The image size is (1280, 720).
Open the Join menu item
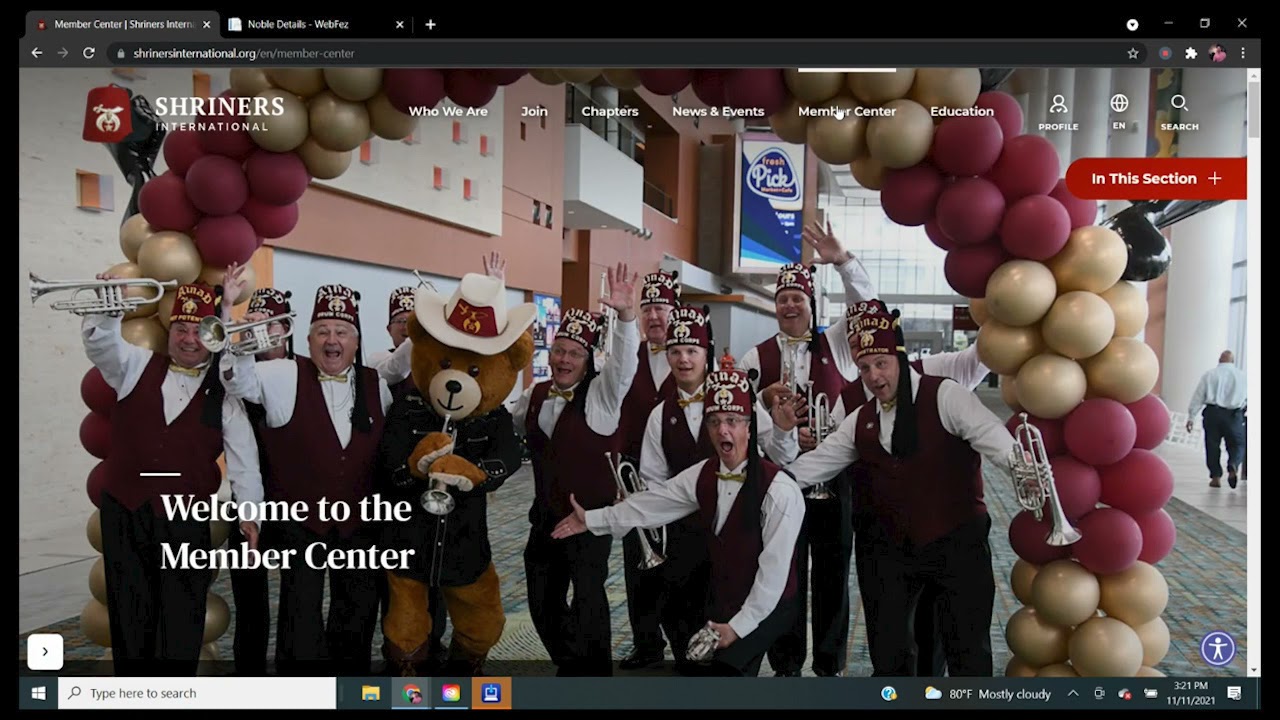[x=534, y=111]
